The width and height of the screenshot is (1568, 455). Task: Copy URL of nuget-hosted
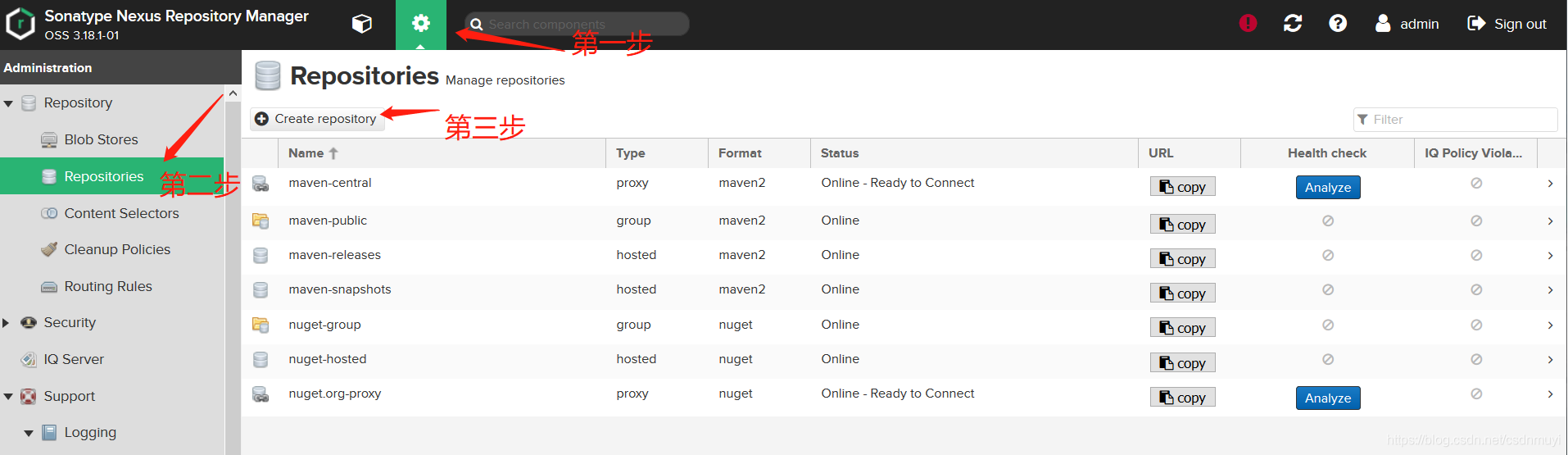[x=1182, y=363]
